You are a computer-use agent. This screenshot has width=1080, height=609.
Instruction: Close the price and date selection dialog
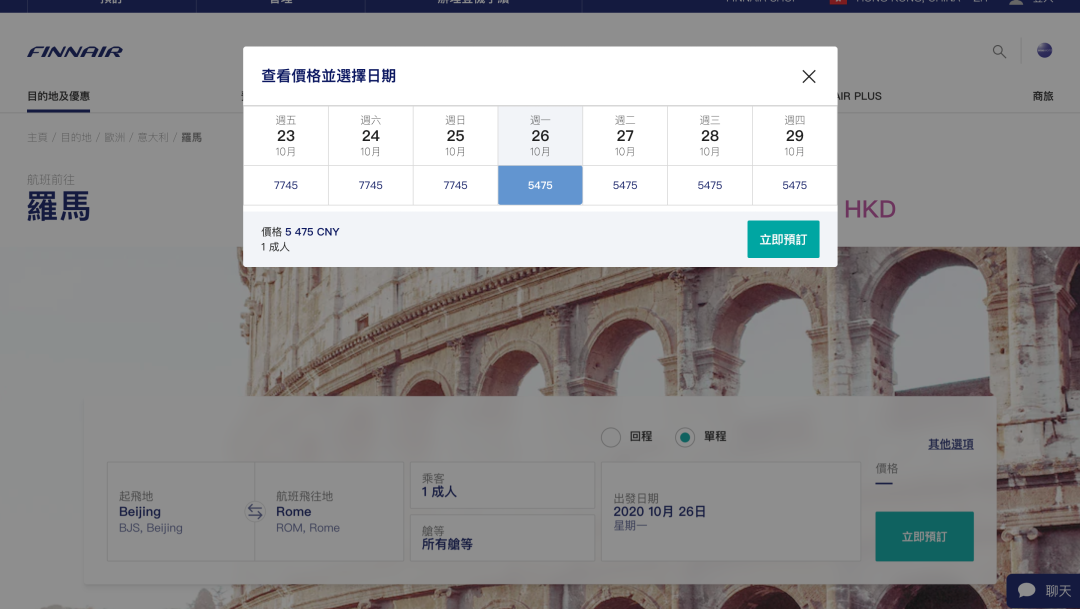pos(809,76)
